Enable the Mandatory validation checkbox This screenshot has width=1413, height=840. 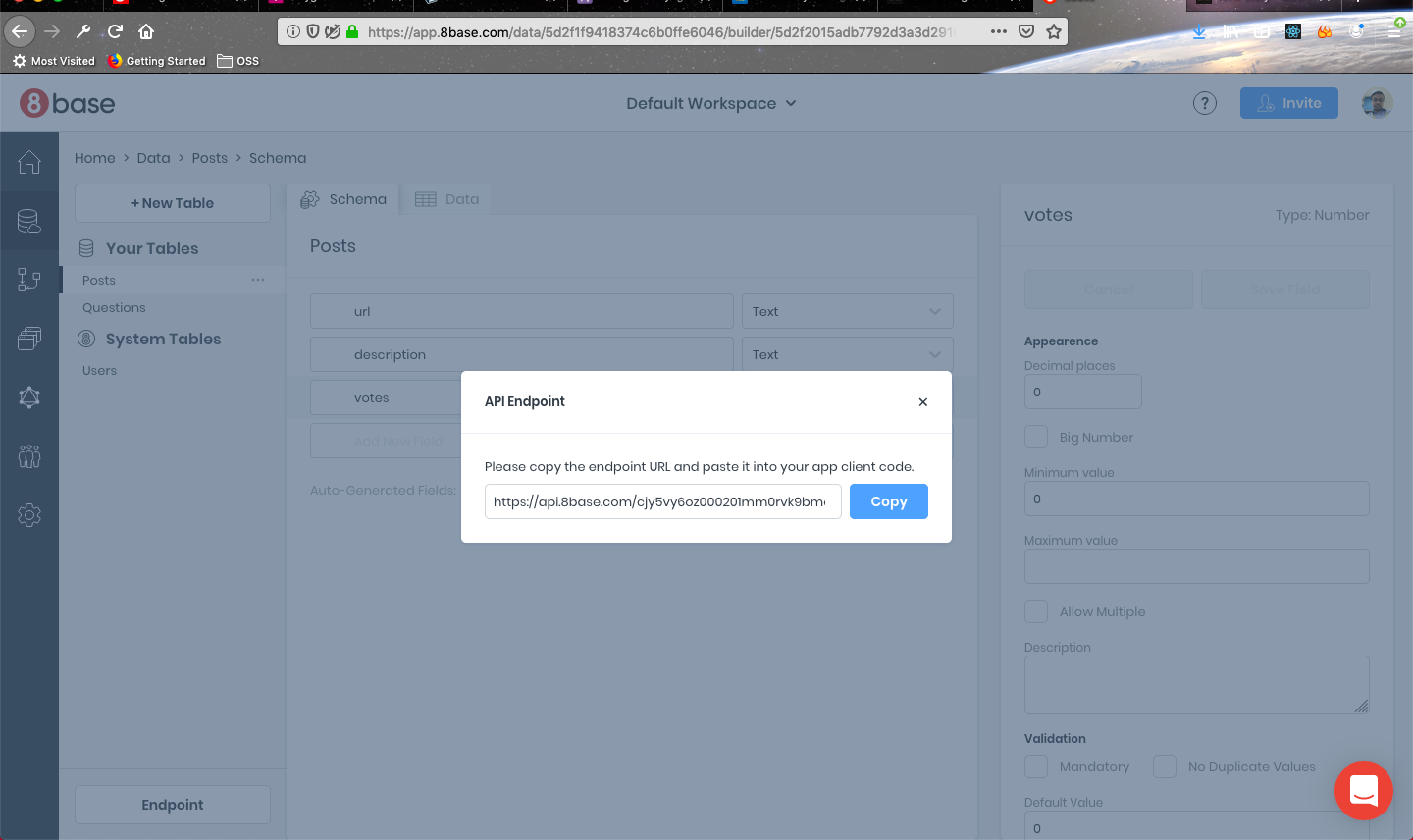point(1036,766)
